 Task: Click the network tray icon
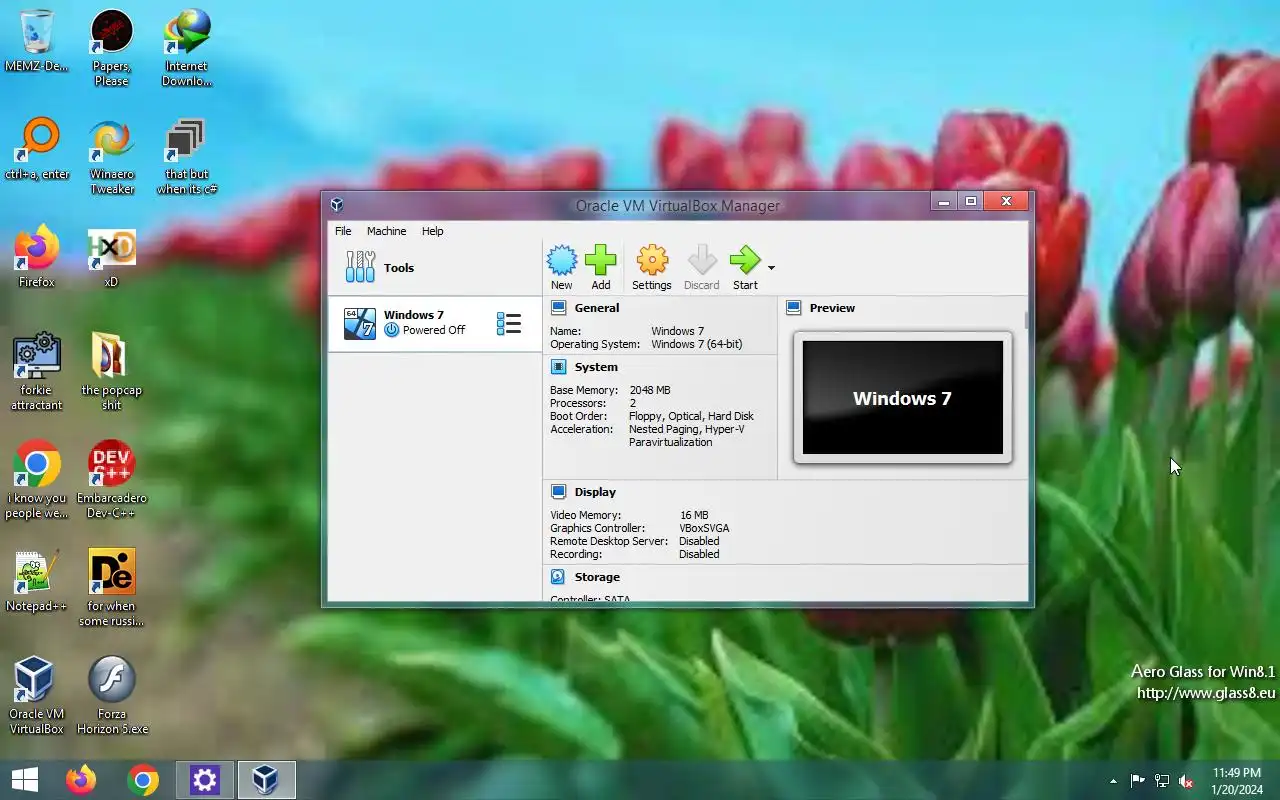click(x=1162, y=781)
